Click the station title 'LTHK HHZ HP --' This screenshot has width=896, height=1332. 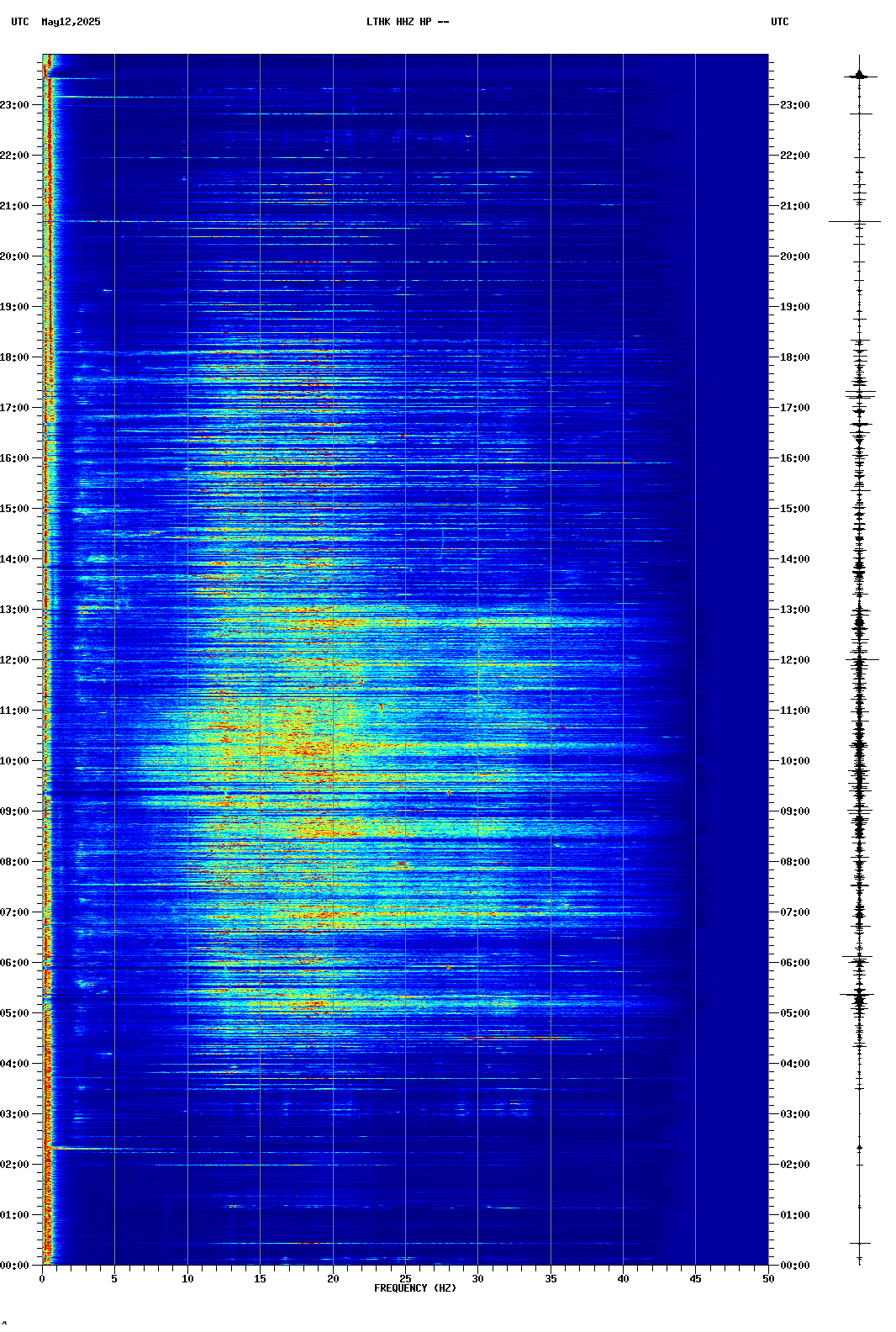click(x=408, y=22)
